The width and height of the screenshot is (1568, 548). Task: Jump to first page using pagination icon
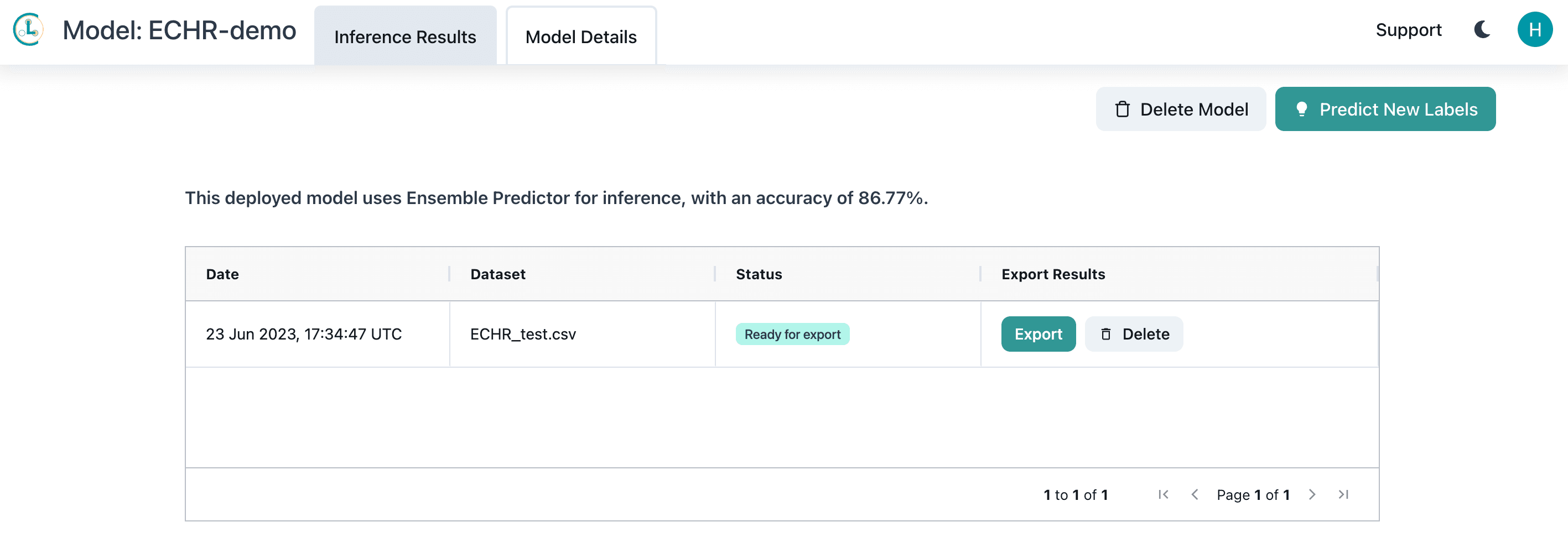pyautogui.click(x=1163, y=494)
